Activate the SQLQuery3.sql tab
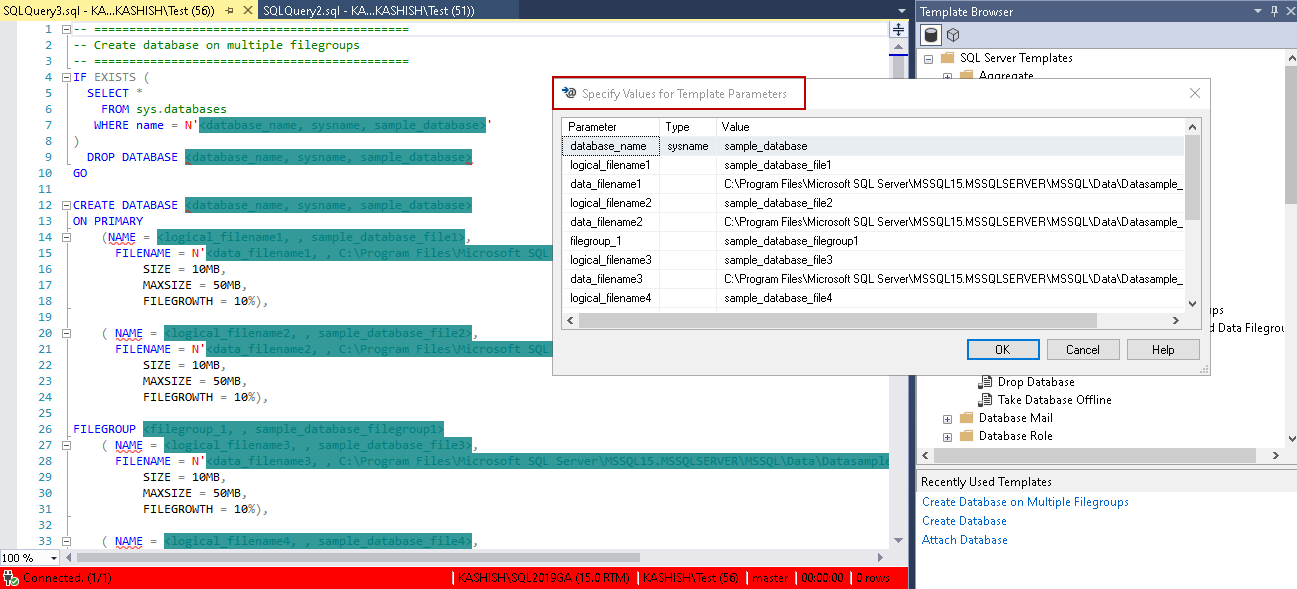 point(110,11)
